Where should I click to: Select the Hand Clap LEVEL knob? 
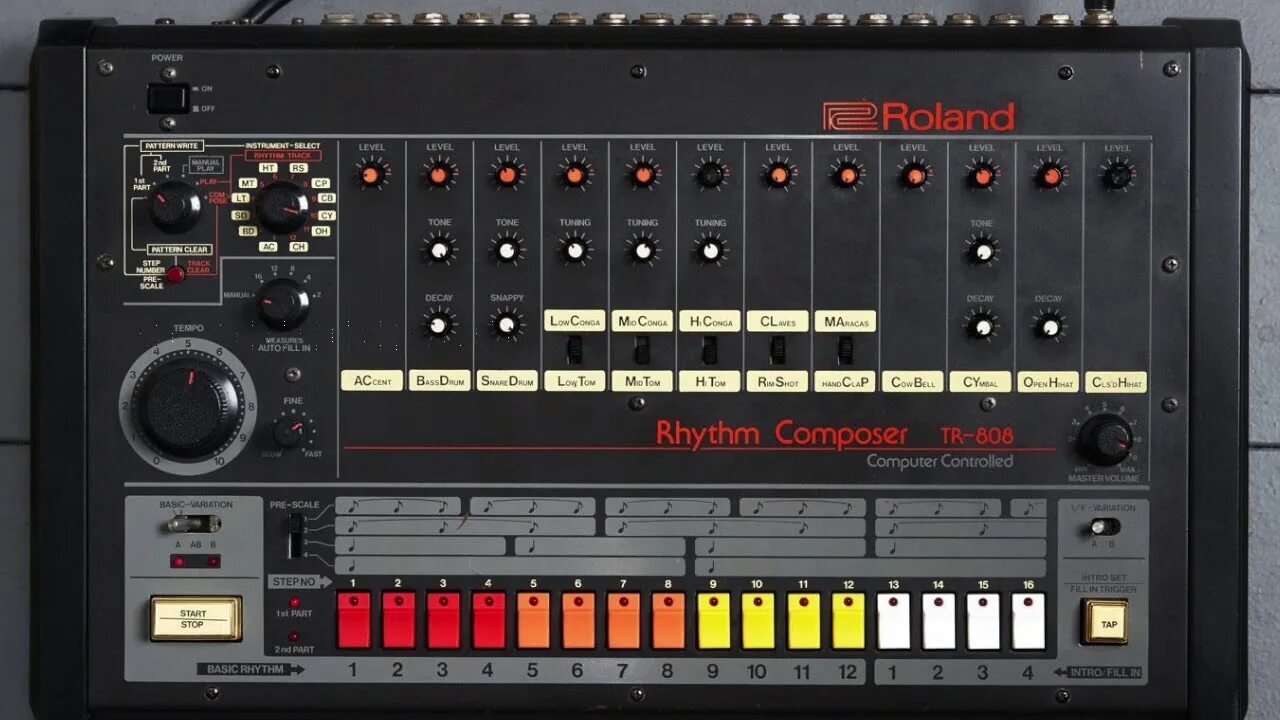click(x=846, y=175)
